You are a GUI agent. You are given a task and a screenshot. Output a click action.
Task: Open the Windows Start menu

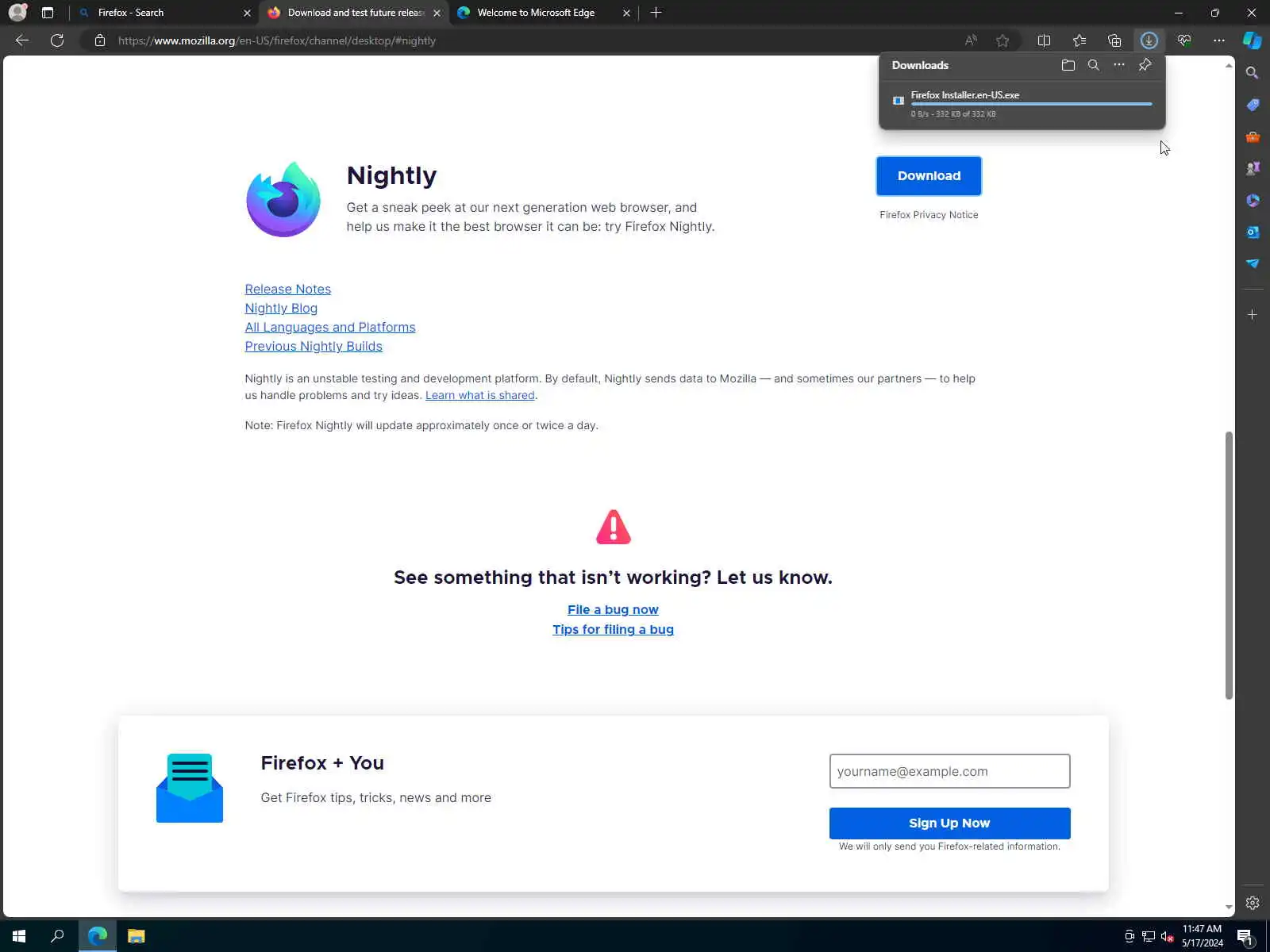(19, 936)
